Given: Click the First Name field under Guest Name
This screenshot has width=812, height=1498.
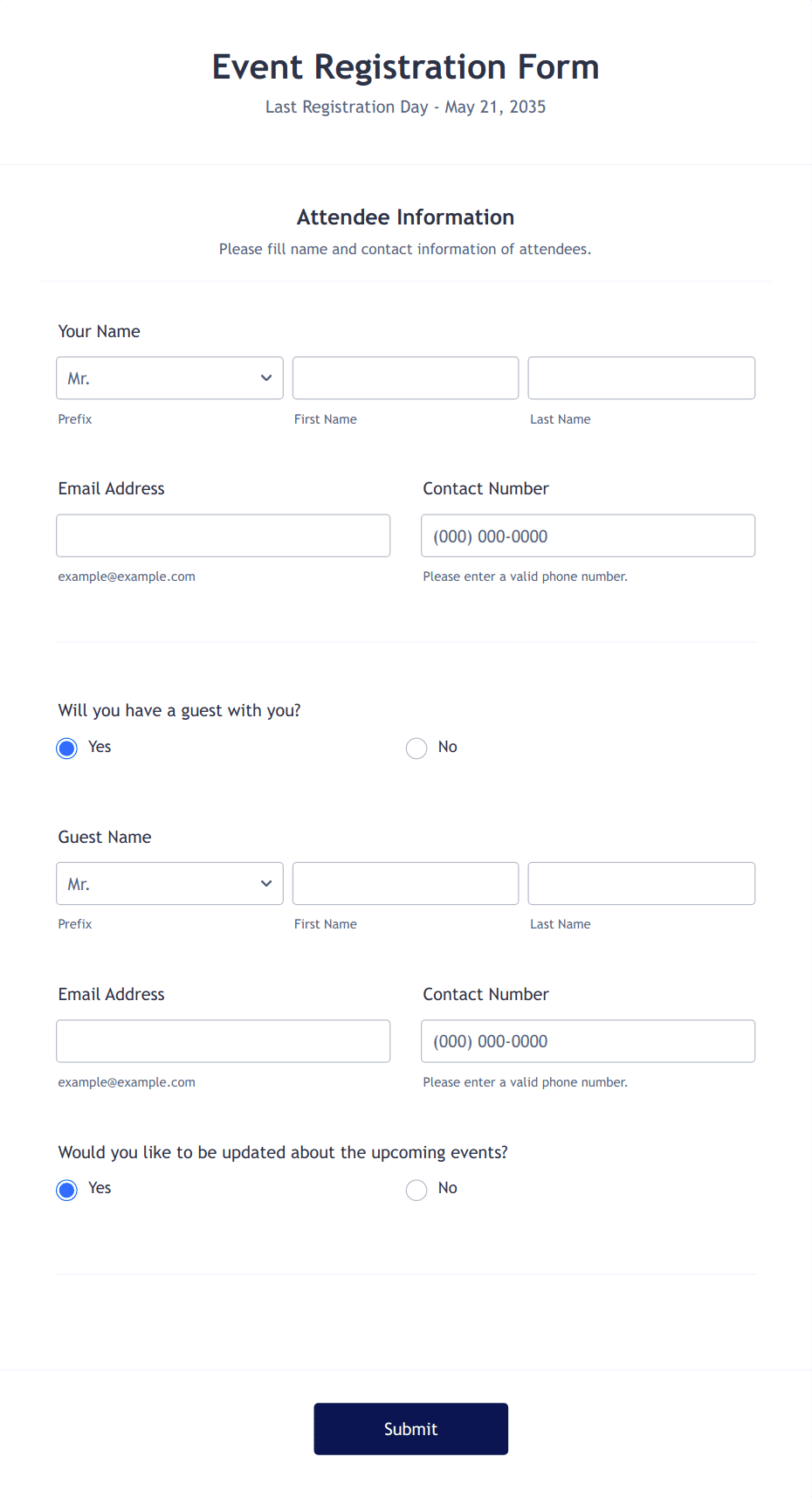Looking at the screenshot, I should click(405, 883).
